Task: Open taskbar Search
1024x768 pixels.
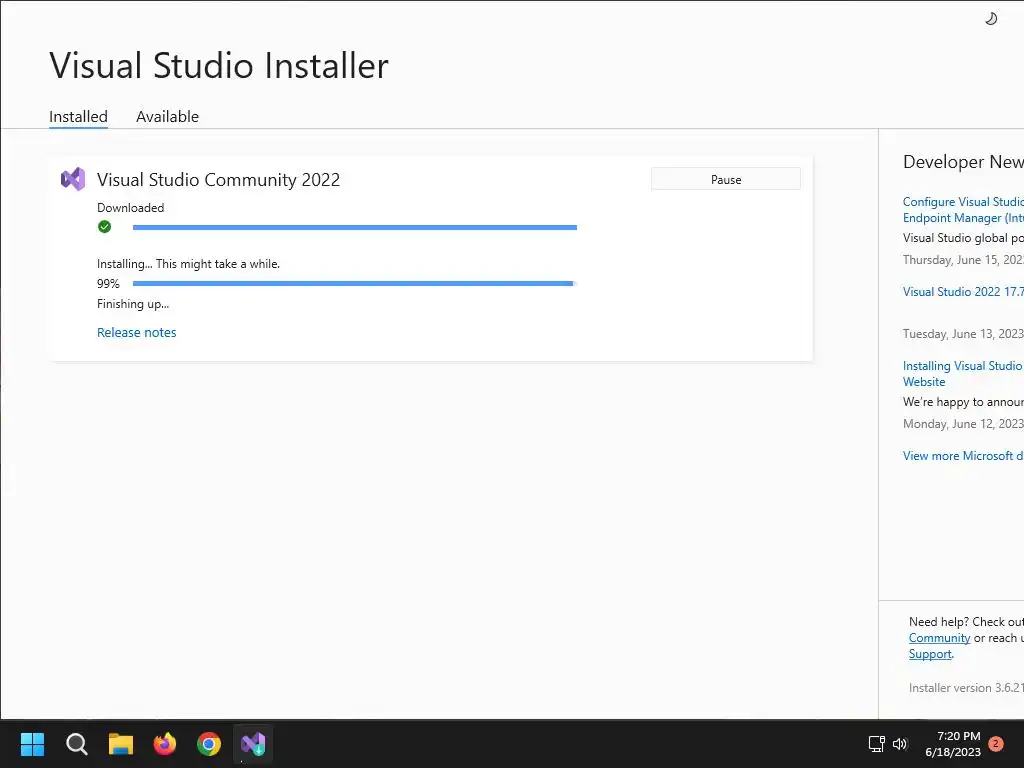Action: point(77,744)
